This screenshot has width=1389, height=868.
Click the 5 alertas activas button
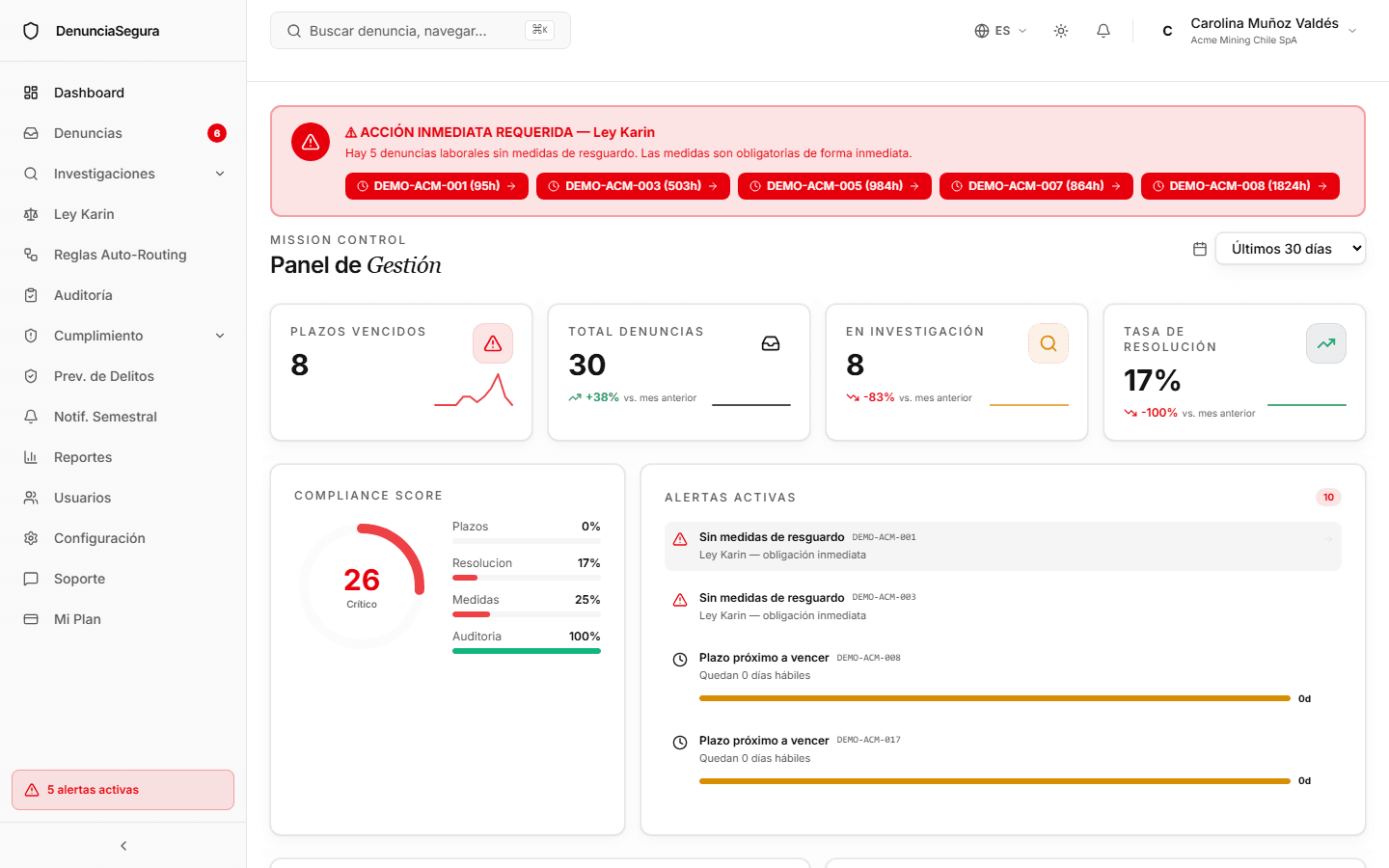click(123, 790)
